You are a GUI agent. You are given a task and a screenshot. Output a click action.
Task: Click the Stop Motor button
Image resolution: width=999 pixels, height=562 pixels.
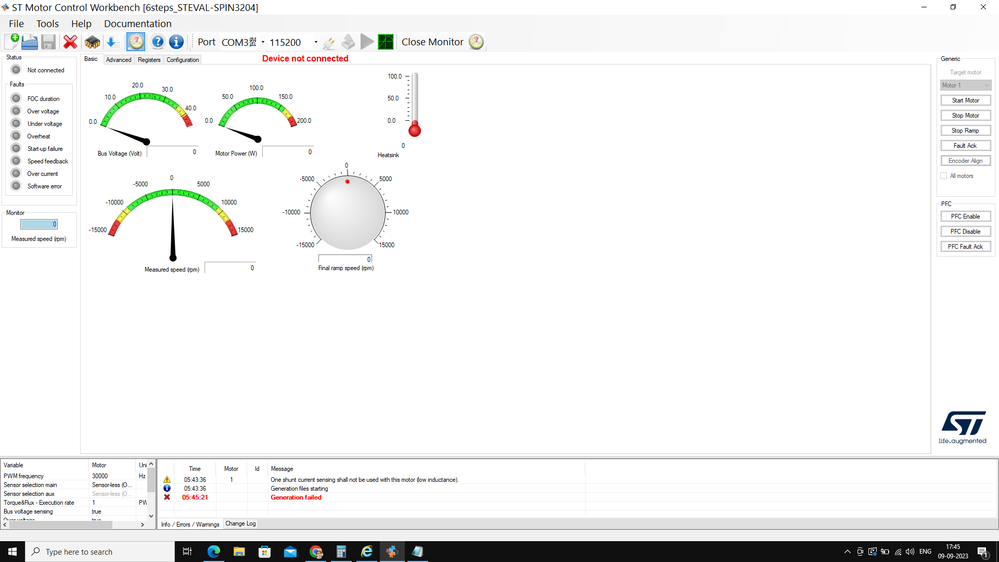pos(965,115)
